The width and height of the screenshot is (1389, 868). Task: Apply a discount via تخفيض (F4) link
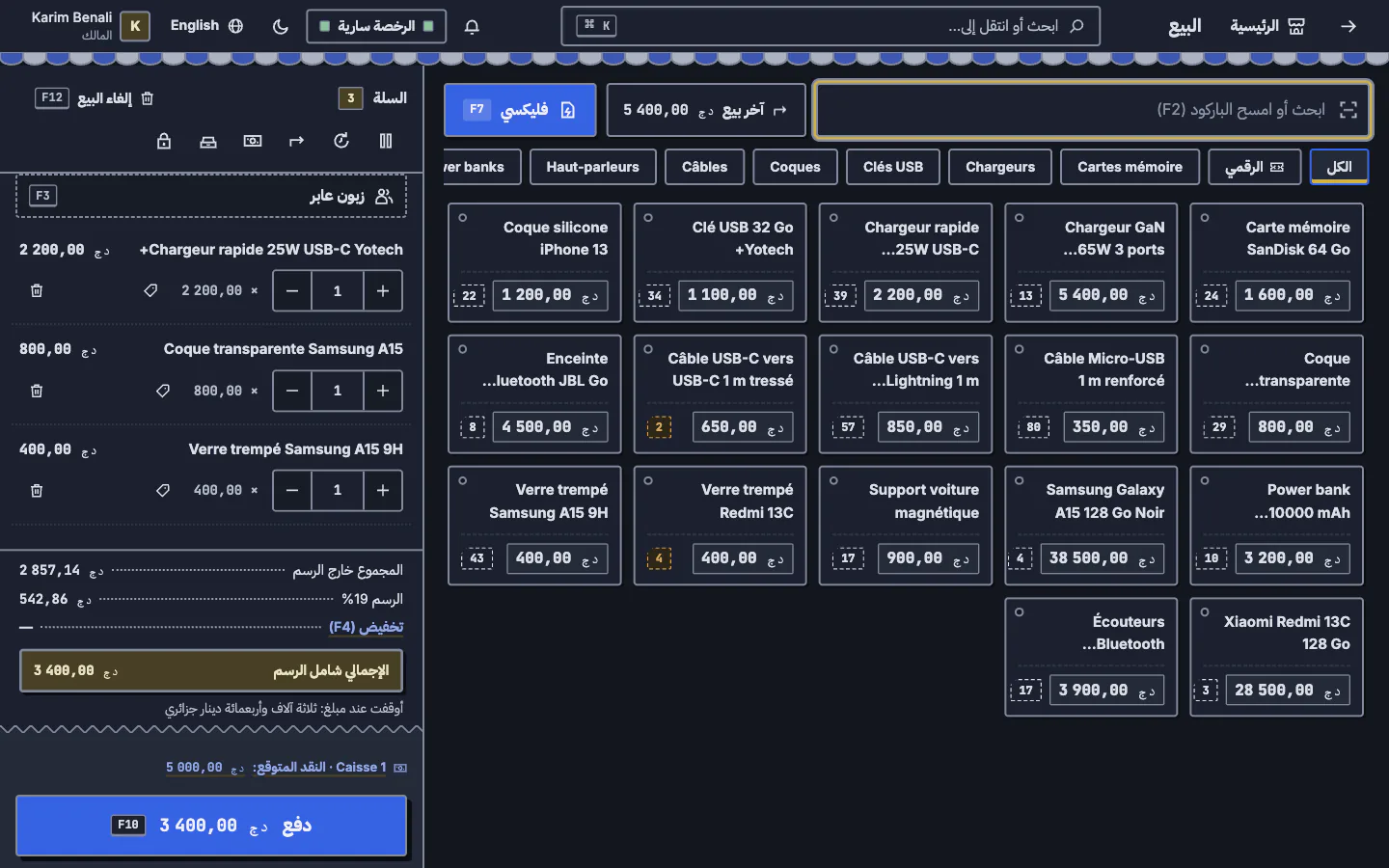(x=367, y=627)
